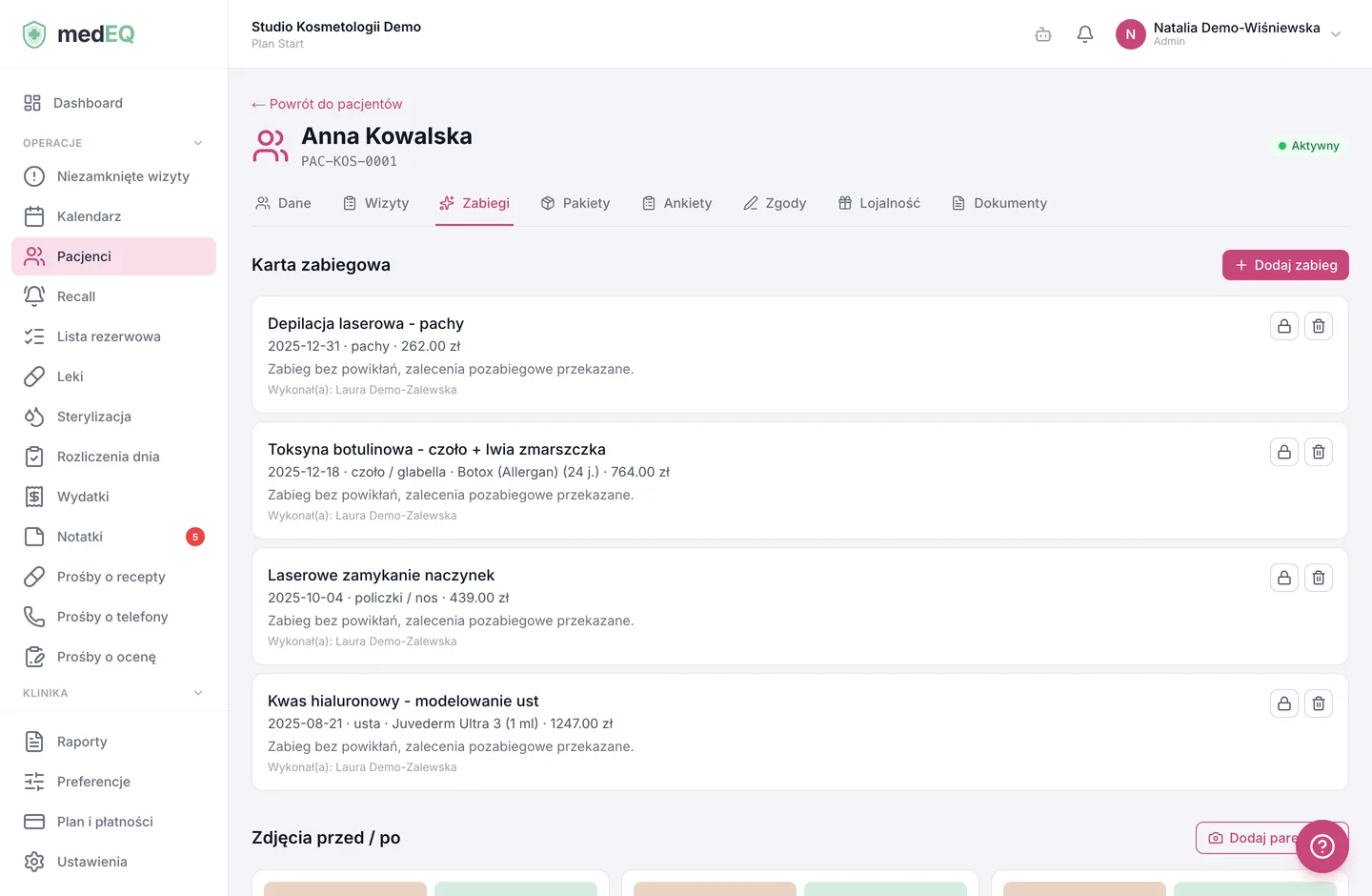Click the notification bell icon
This screenshot has height=896, width=1372.
point(1085,34)
